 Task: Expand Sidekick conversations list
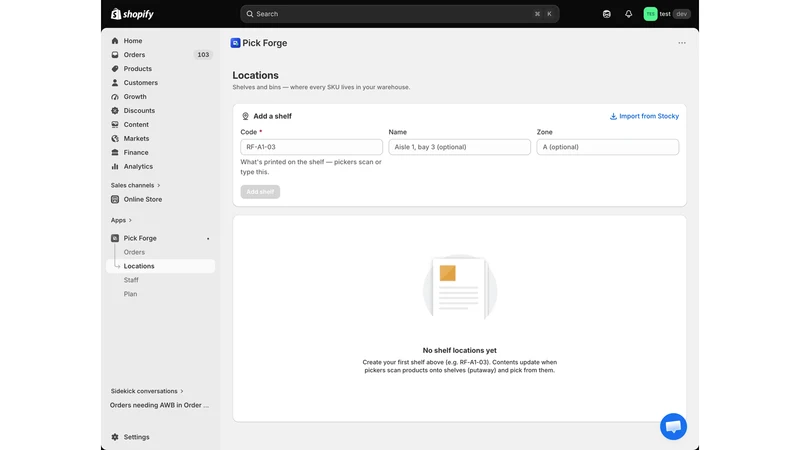[x=147, y=391]
